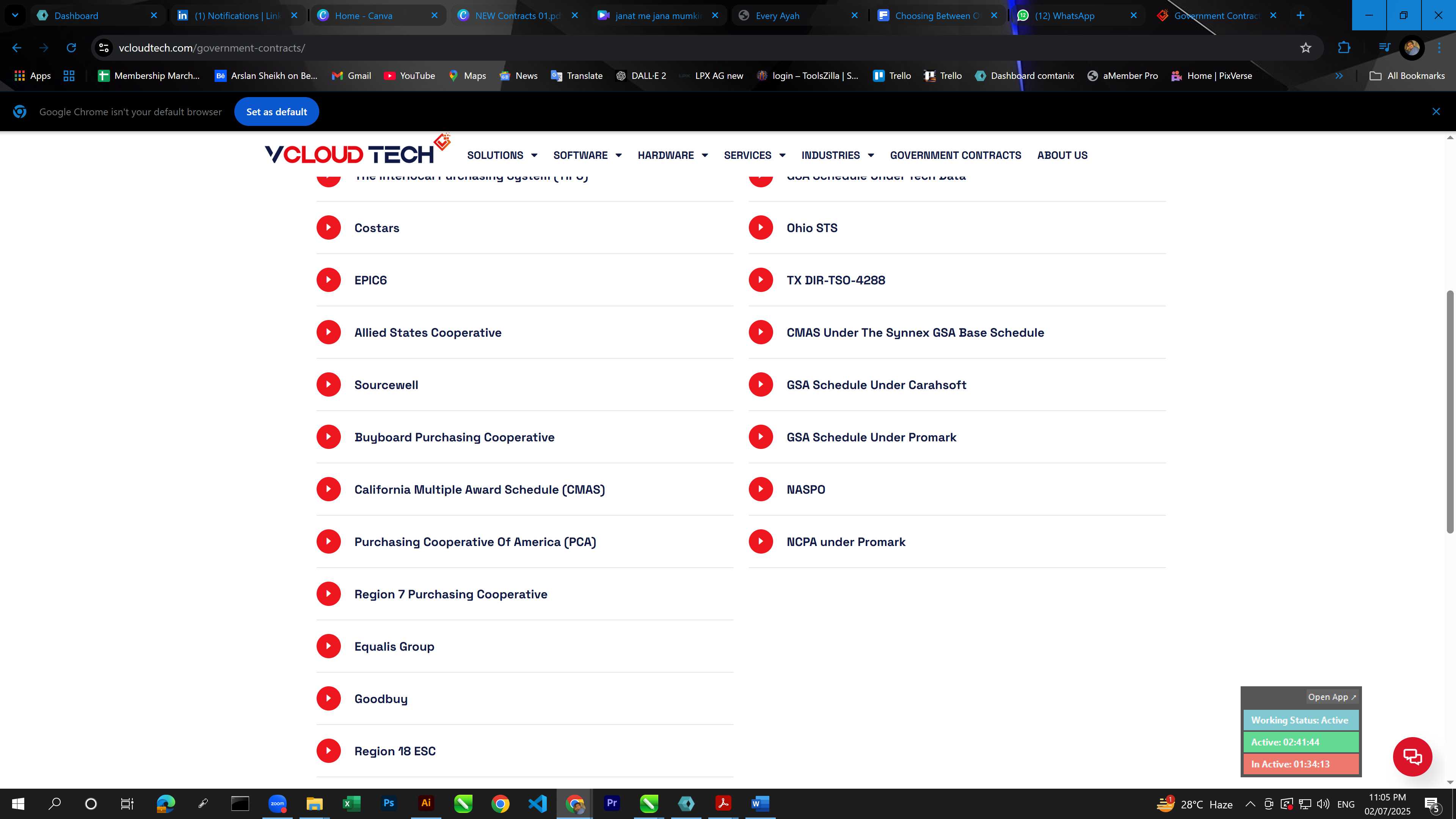Click the play icon beside NASPO

coord(761,490)
